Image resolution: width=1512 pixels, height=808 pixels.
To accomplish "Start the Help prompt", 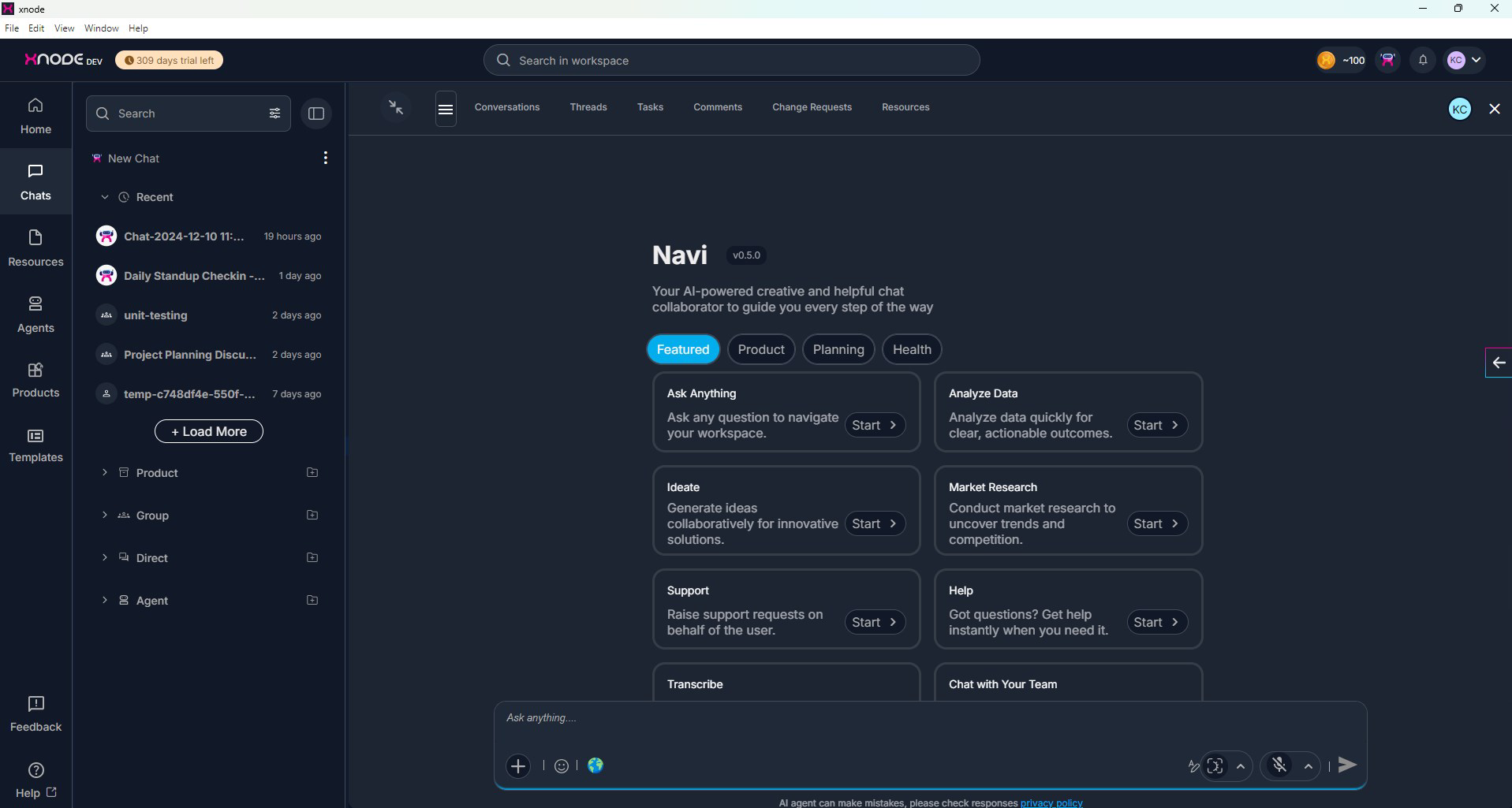I will point(1156,622).
